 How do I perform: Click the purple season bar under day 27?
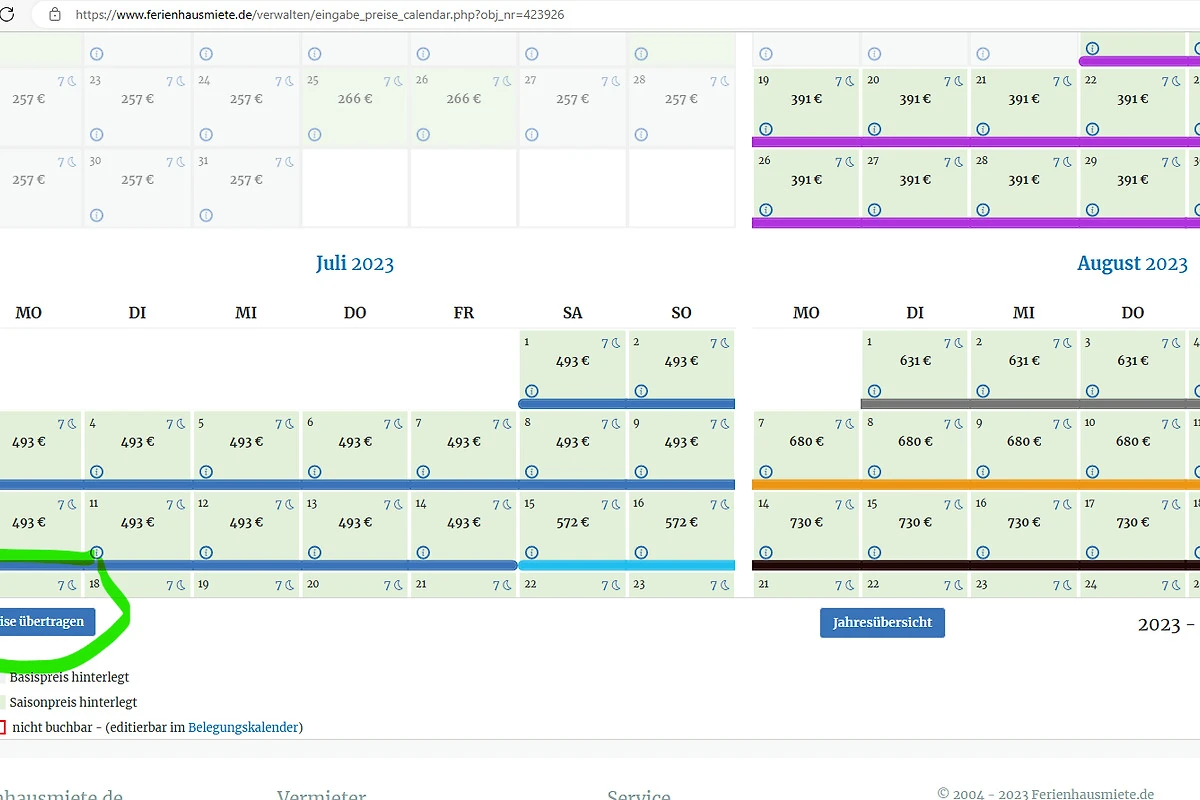tap(915, 223)
